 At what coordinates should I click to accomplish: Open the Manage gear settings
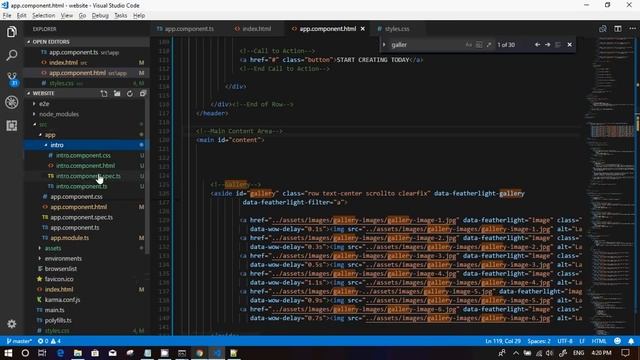[x=11, y=324]
